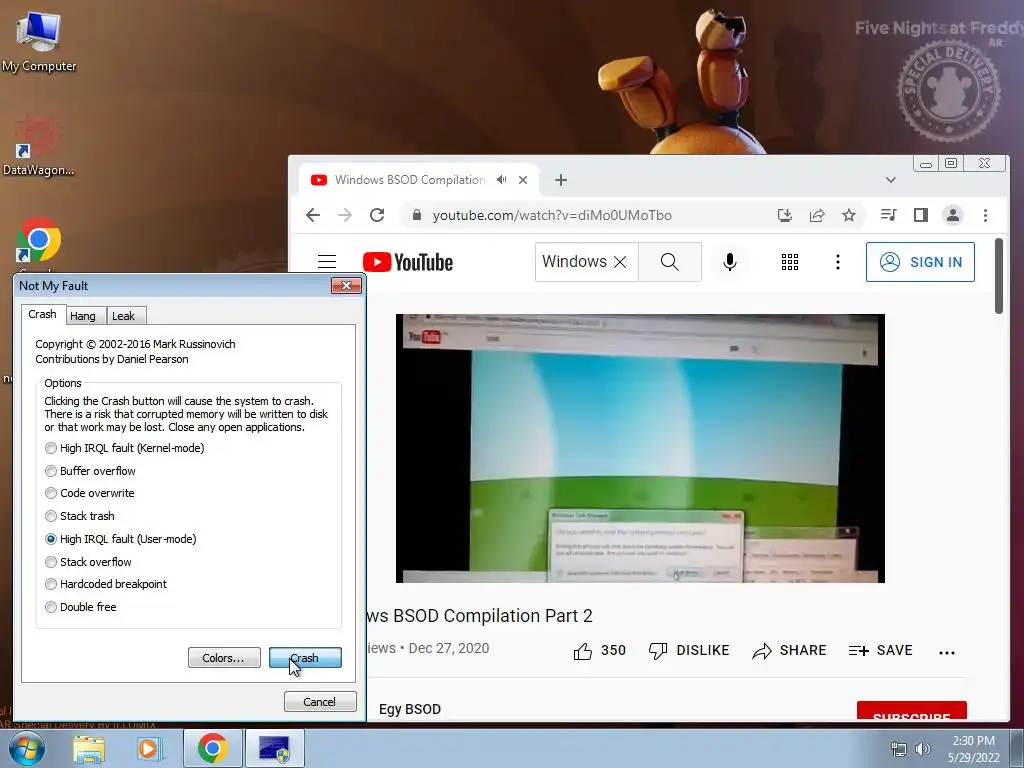Reload the YouTube page

click(x=377, y=215)
